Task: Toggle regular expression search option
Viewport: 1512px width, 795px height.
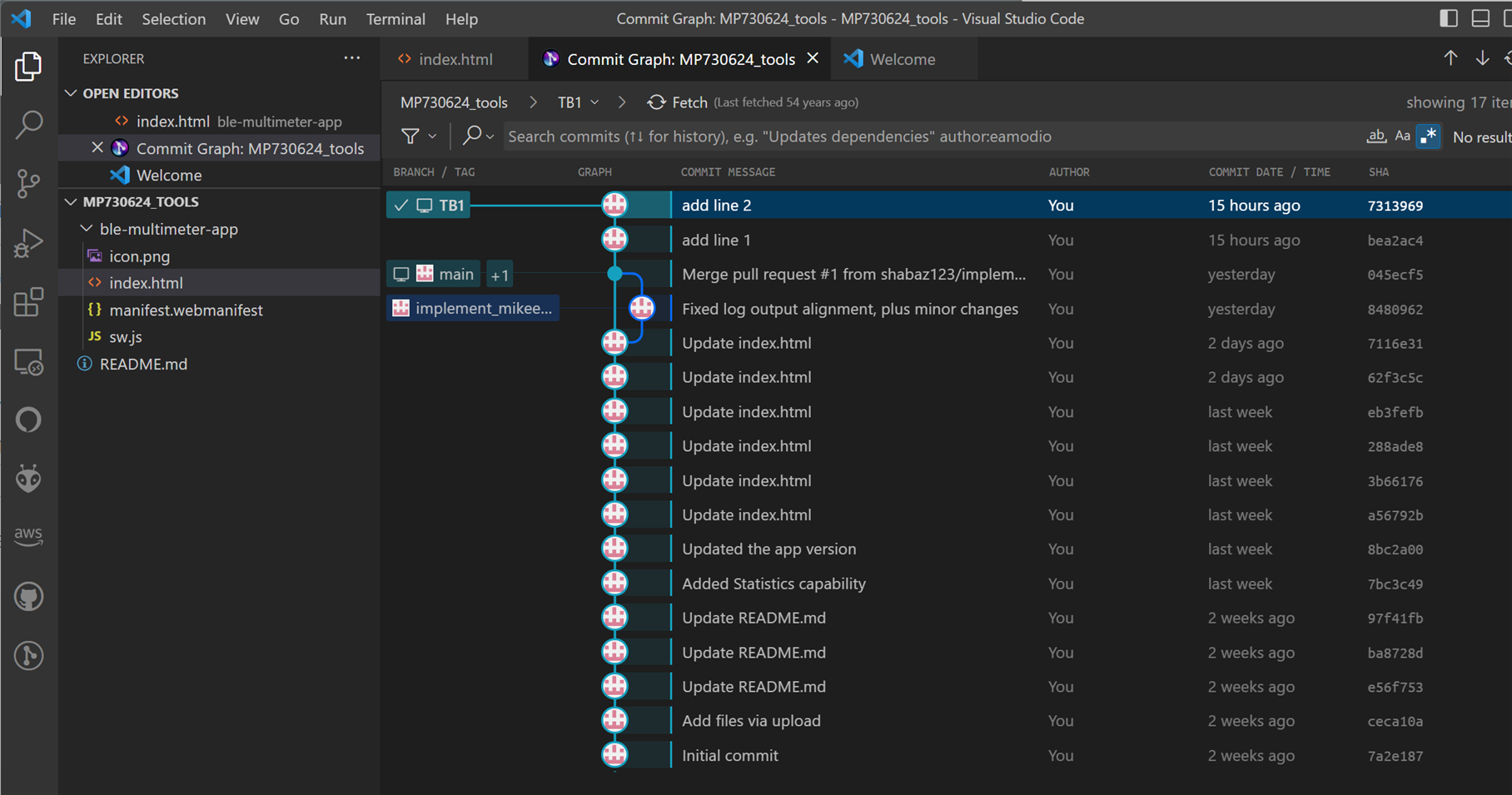Action: coord(1429,137)
